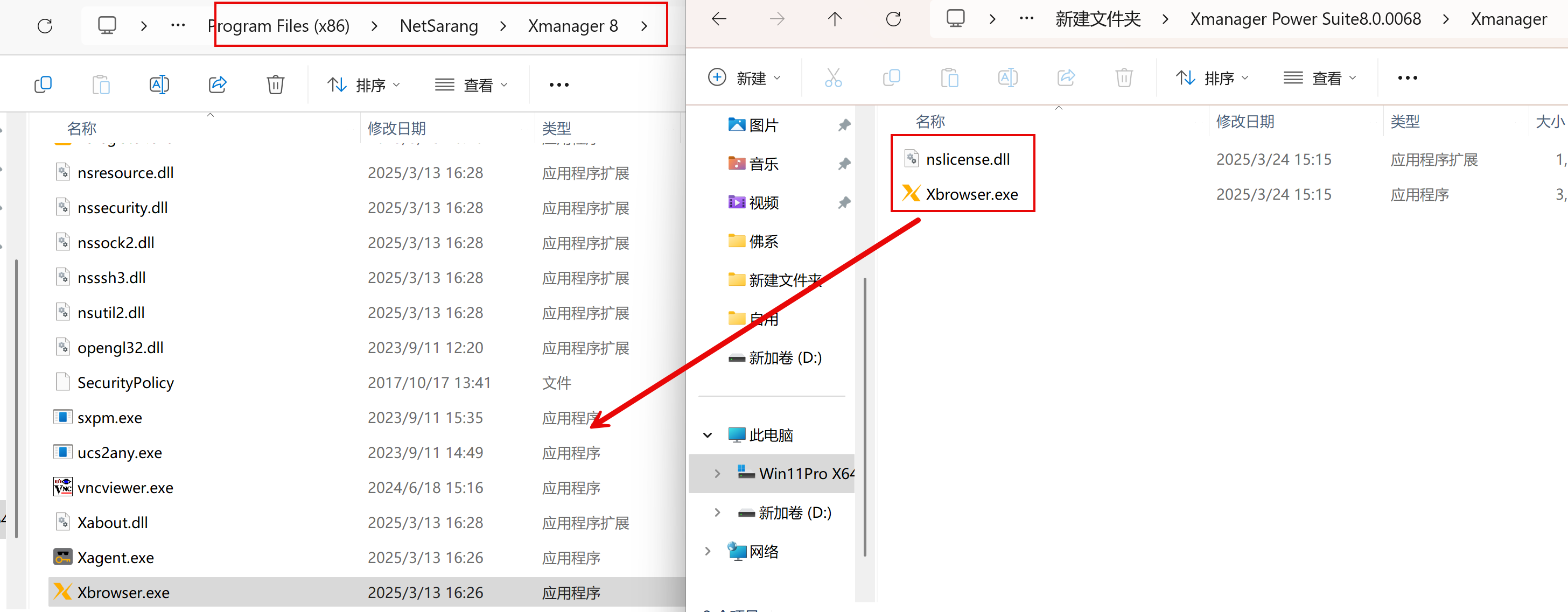Click the share icon in left toolbar
The height and width of the screenshot is (612, 1568).
tap(218, 85)
